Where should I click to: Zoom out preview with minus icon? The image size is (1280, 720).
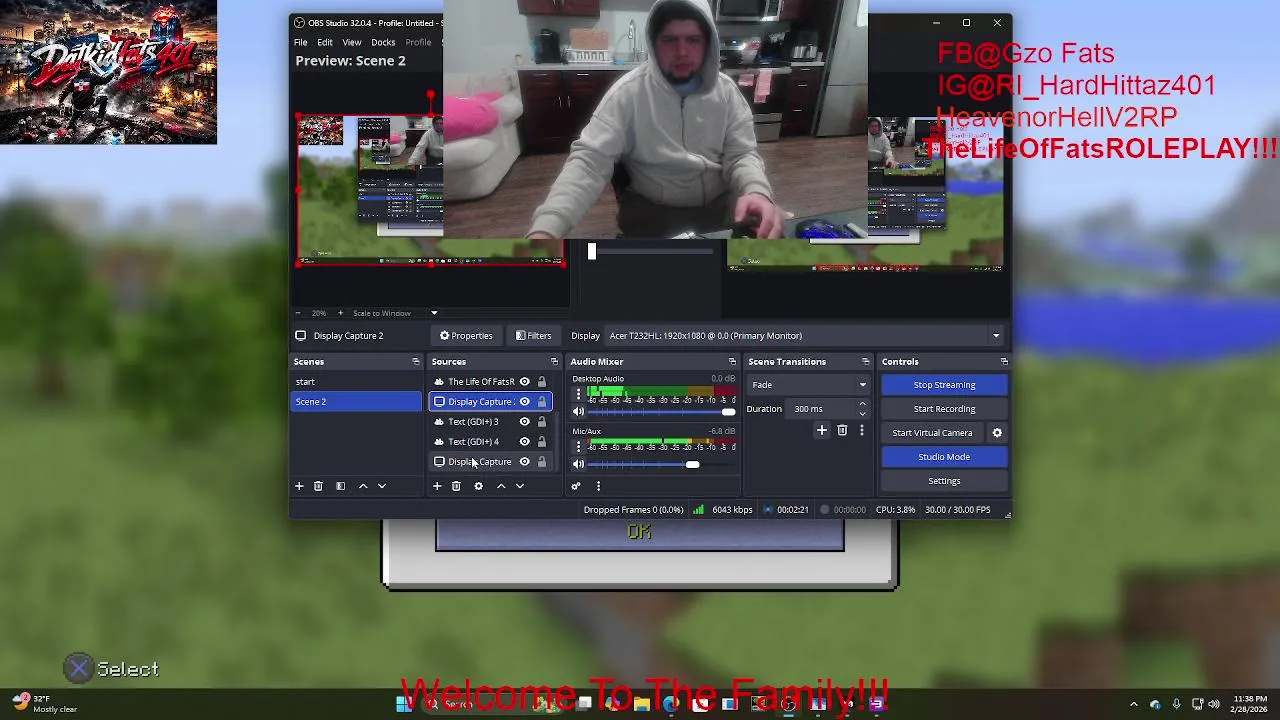click(298, 313)
